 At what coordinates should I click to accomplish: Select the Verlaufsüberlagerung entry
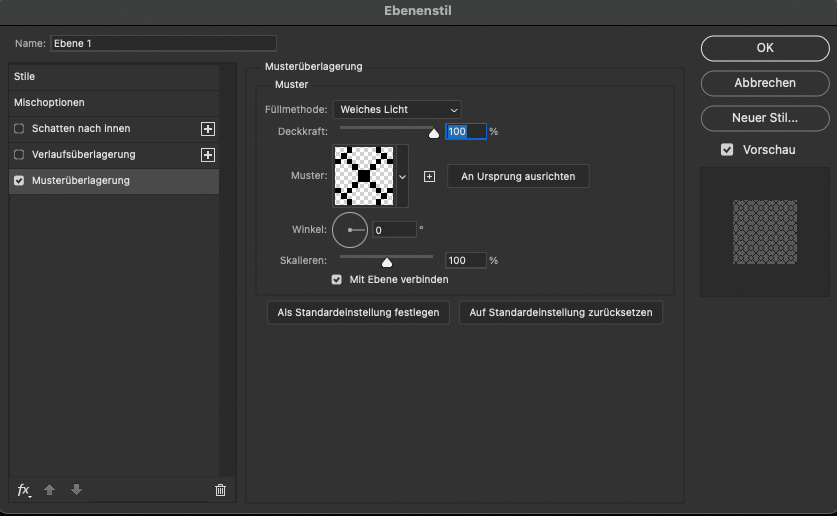(x=83, y=155)
